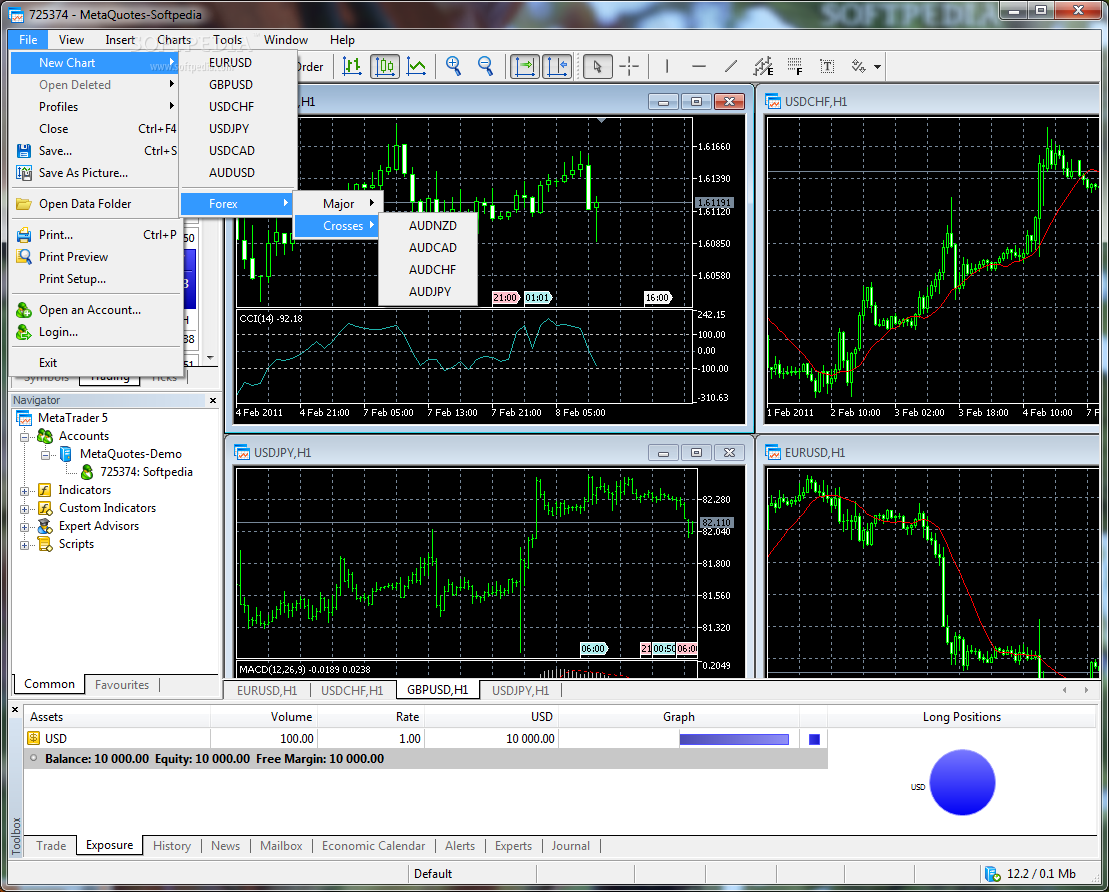This screenshot has width=1109, height=892.
Task: Click the Open Data Folder icon
Action: click(x=24, y=204)
